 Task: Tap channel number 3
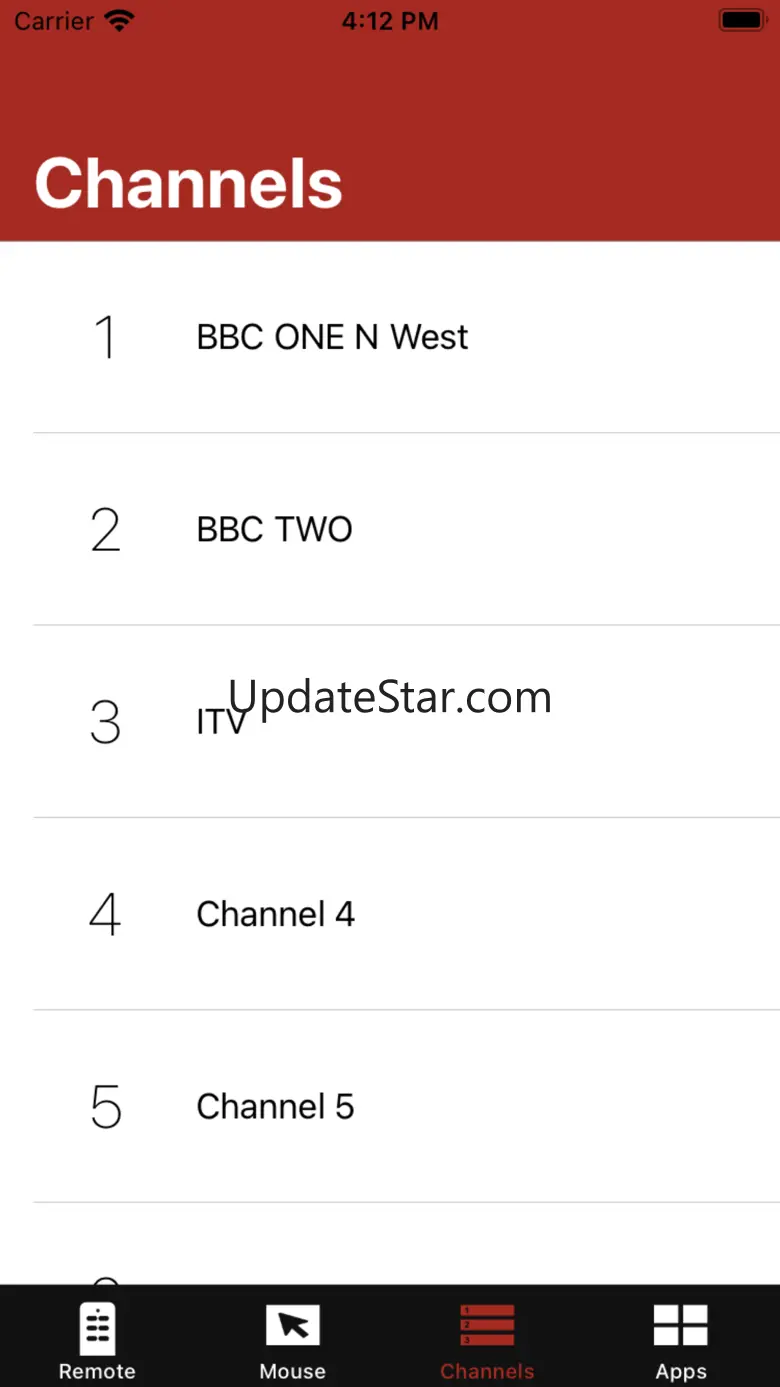(105, 722)
